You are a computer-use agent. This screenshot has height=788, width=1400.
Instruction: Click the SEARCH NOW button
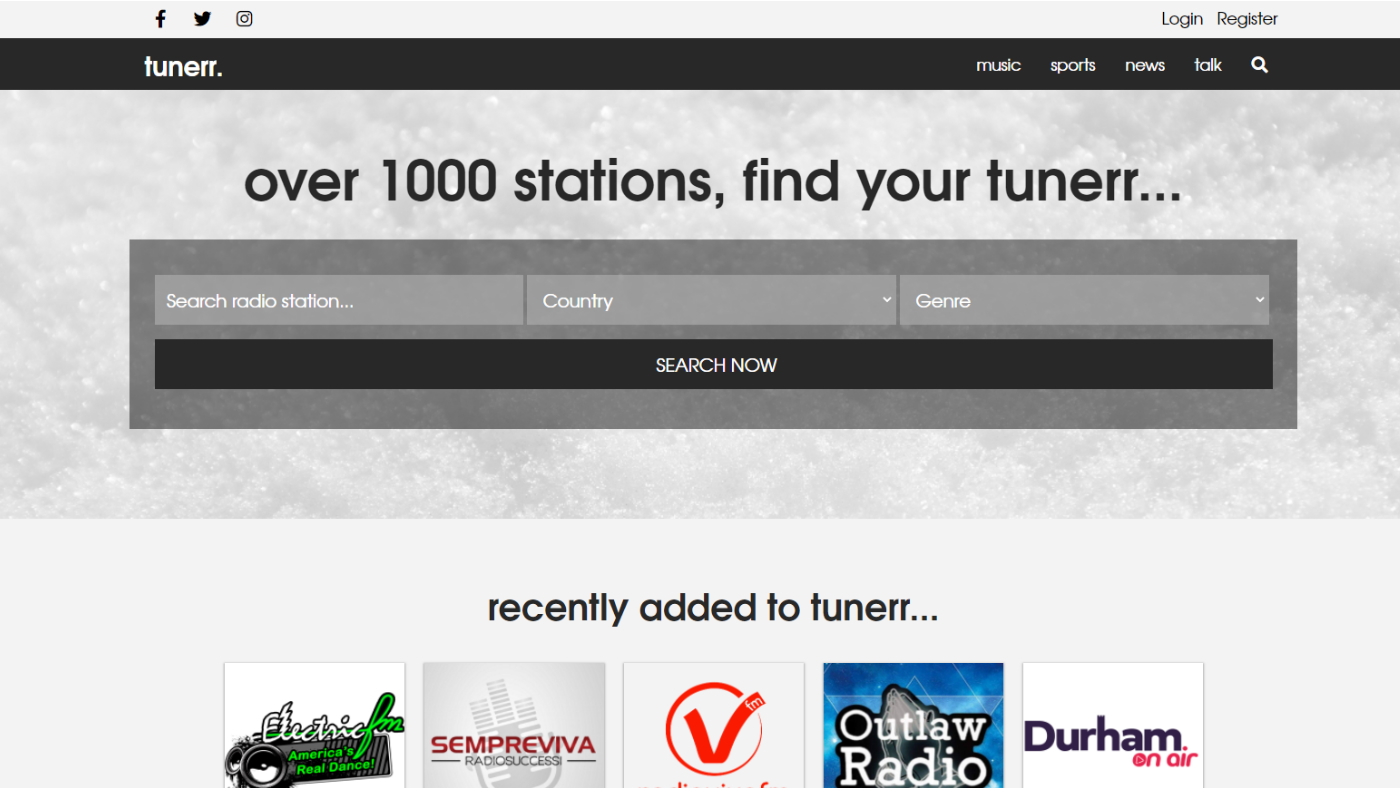point(714,364)
